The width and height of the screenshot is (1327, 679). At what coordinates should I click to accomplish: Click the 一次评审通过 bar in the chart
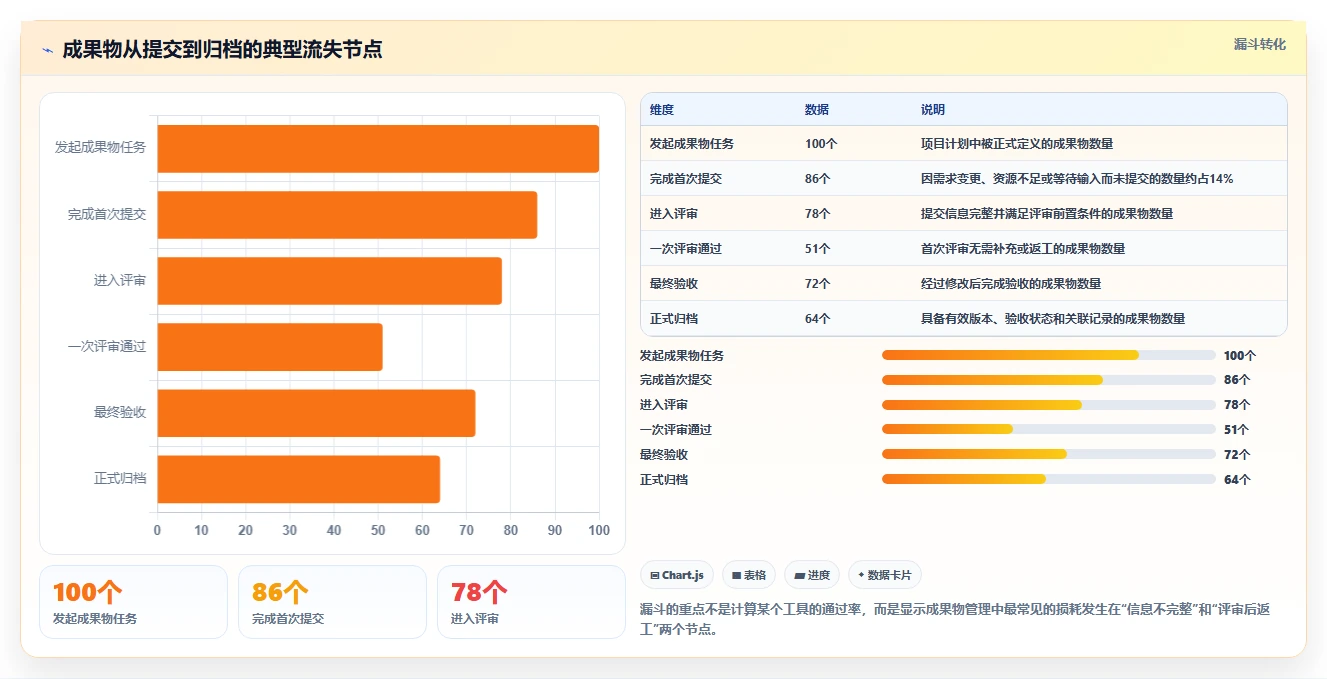270,347
